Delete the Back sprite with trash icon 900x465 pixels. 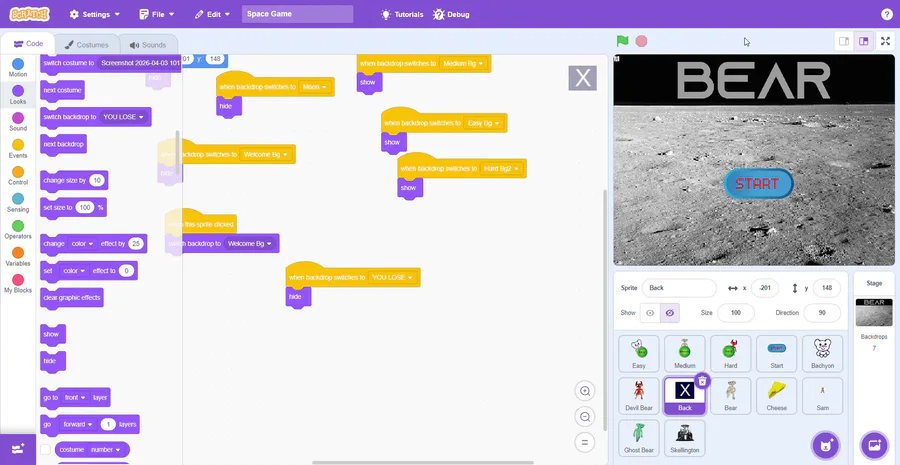coord(702,381)
